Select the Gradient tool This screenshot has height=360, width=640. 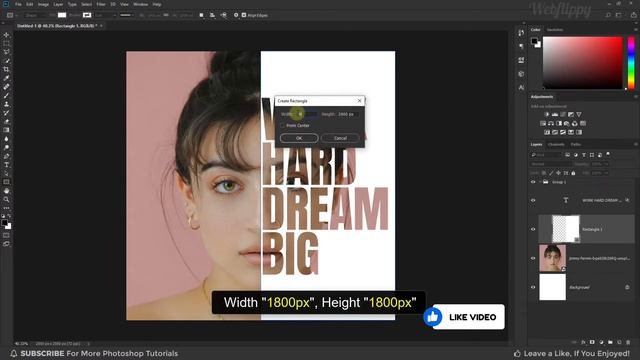[x=6, y=130]
